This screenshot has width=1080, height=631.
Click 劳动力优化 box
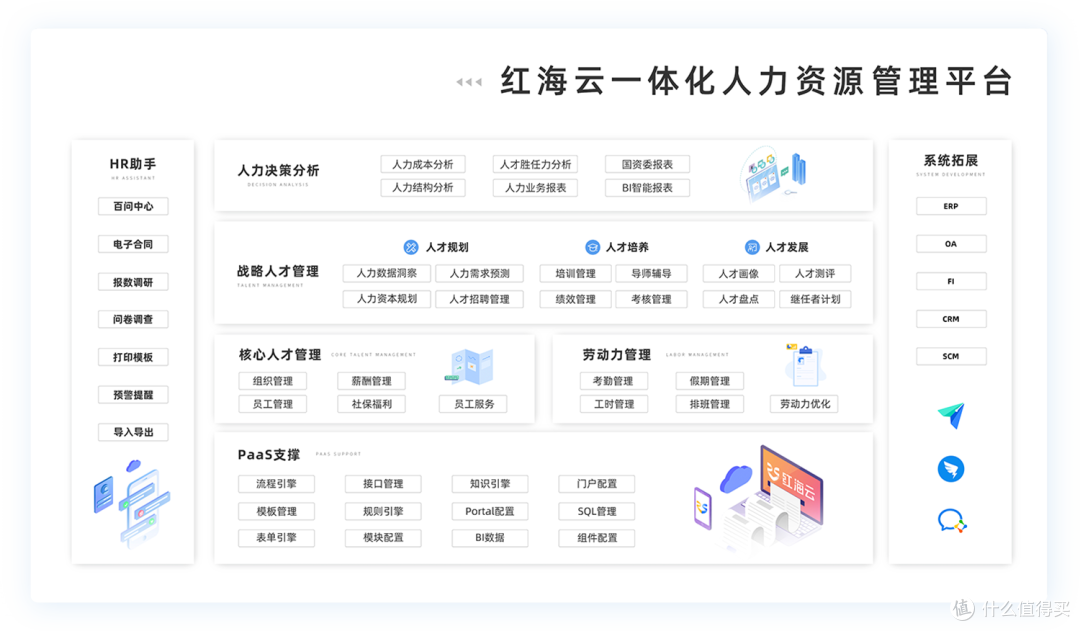(x=804, y=404)
